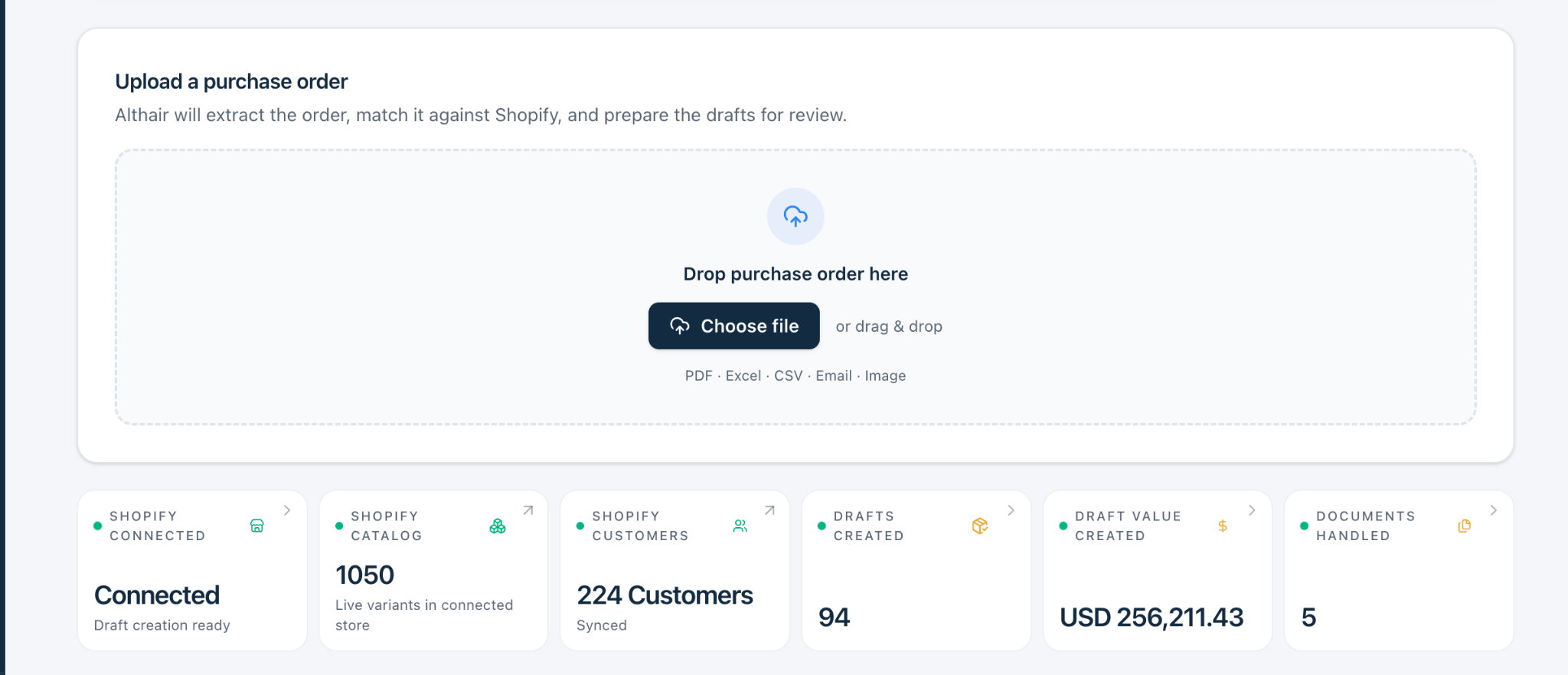Expand Draft Value Created card chevron
1568x675 pixels.
pyautogui.click(x=1253, y=510)
